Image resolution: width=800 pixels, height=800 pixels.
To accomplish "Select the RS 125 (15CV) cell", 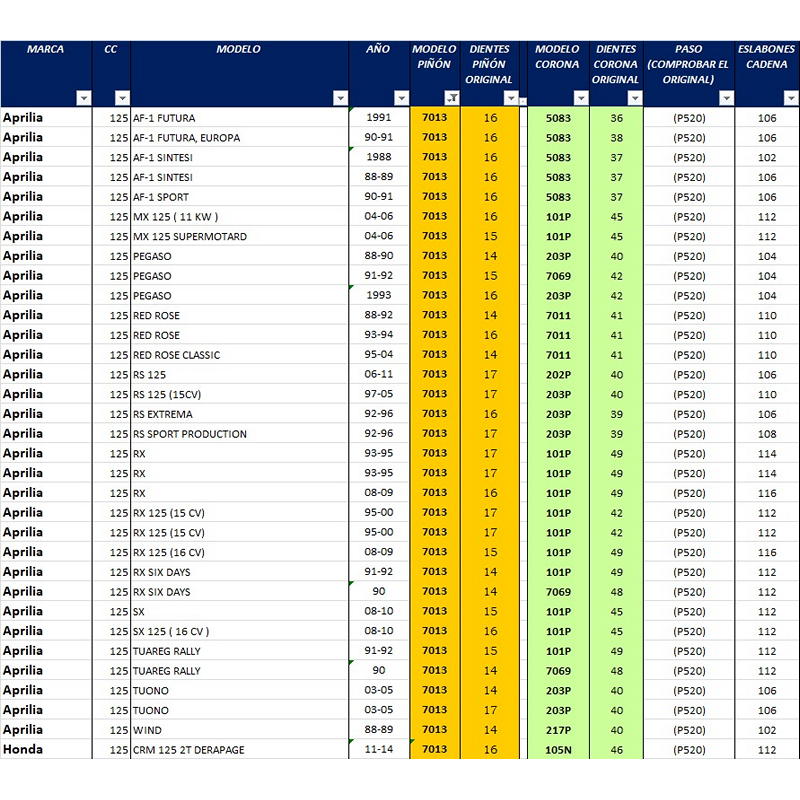I will point(239,394).
